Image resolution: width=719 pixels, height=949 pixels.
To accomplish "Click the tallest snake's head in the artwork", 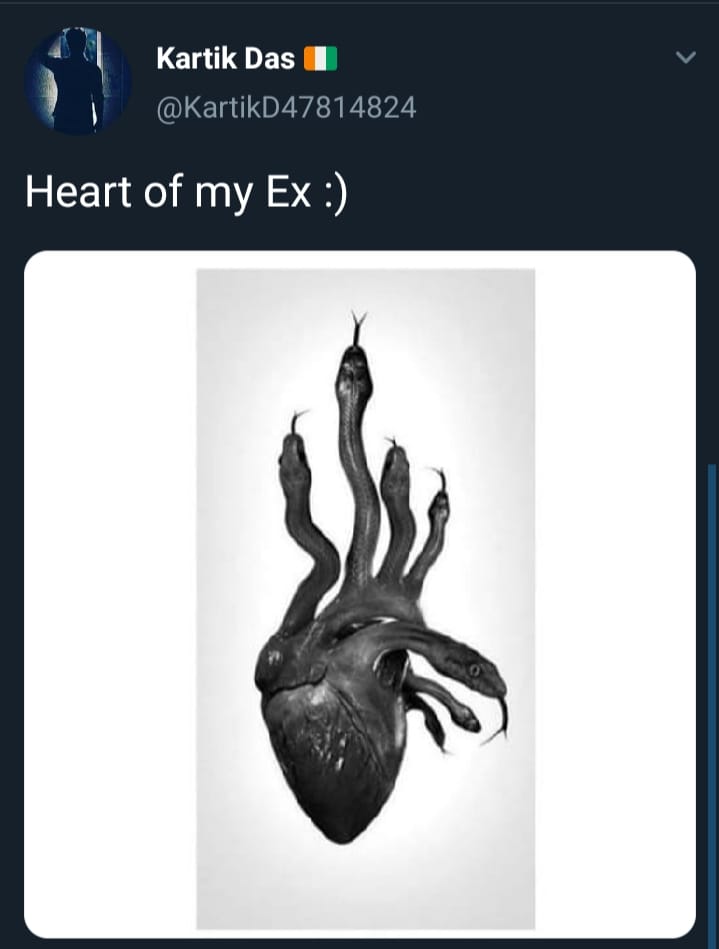I will click(353, 370).
